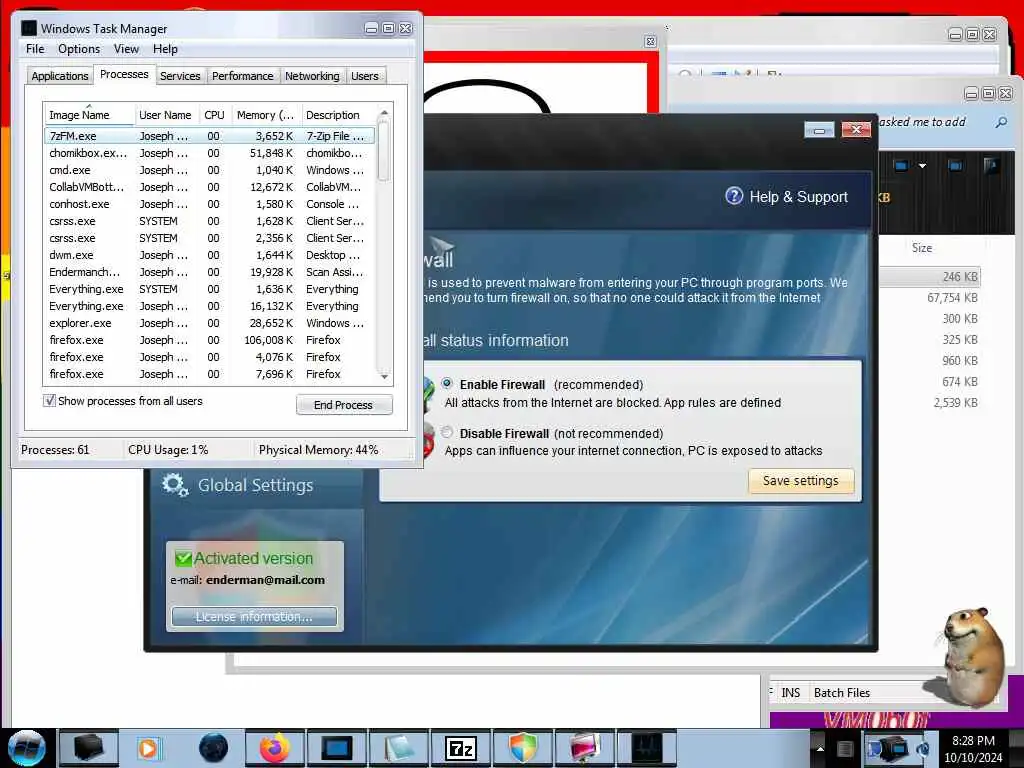Switch to the Applications tab
This screenshot has width=1024, height=768.
point(59,76)
